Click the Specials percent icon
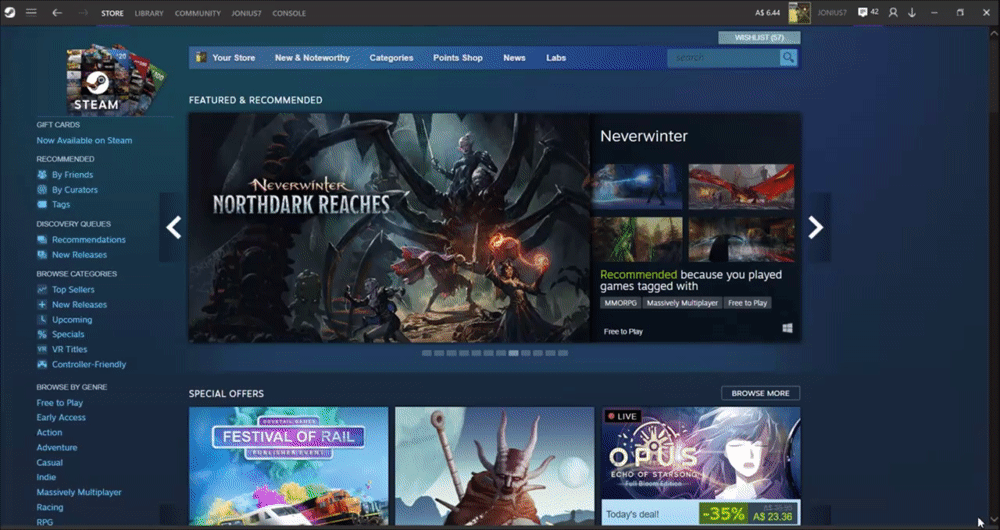Screen dimensions: 1000x530 point(42,334)
